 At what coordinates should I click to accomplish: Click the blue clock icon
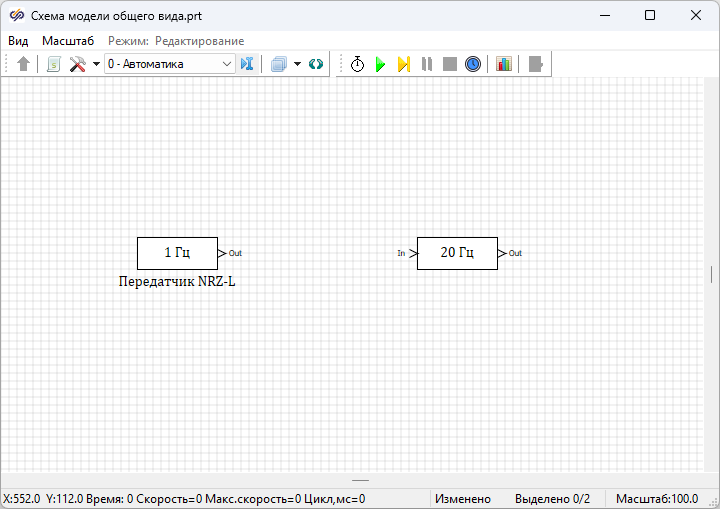[473, 64]
